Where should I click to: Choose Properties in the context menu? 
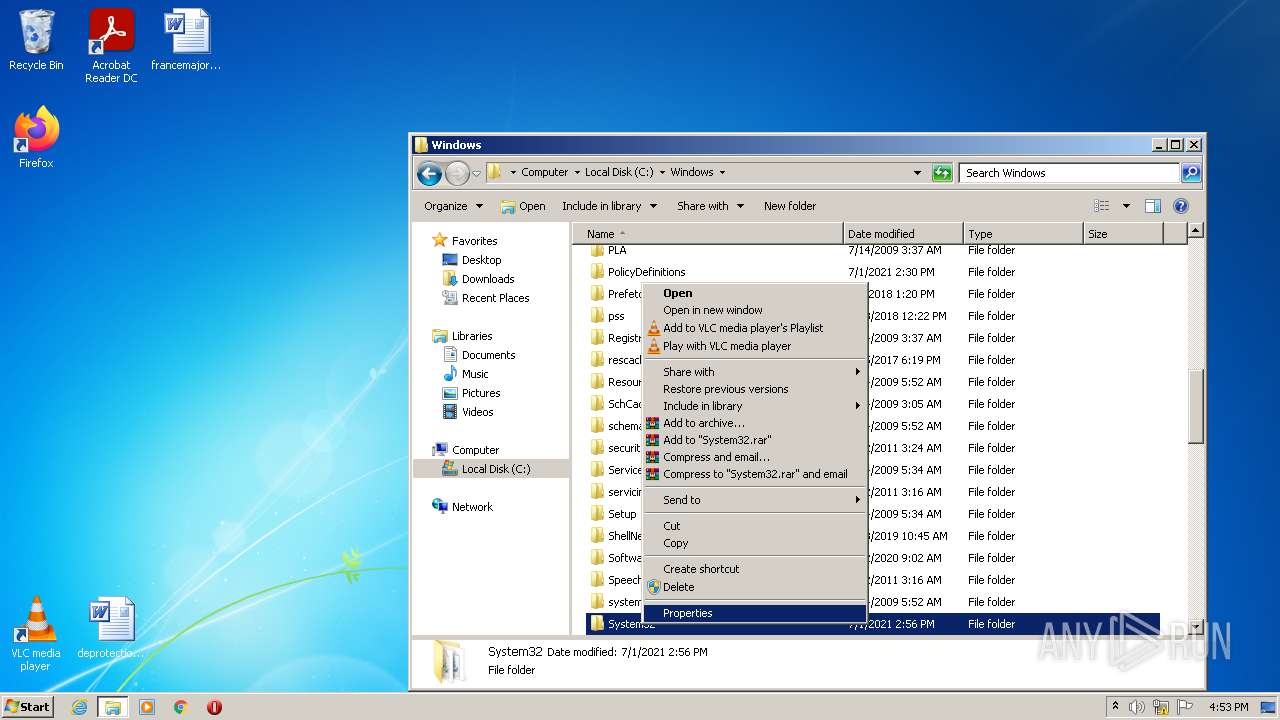pos(754,613)
